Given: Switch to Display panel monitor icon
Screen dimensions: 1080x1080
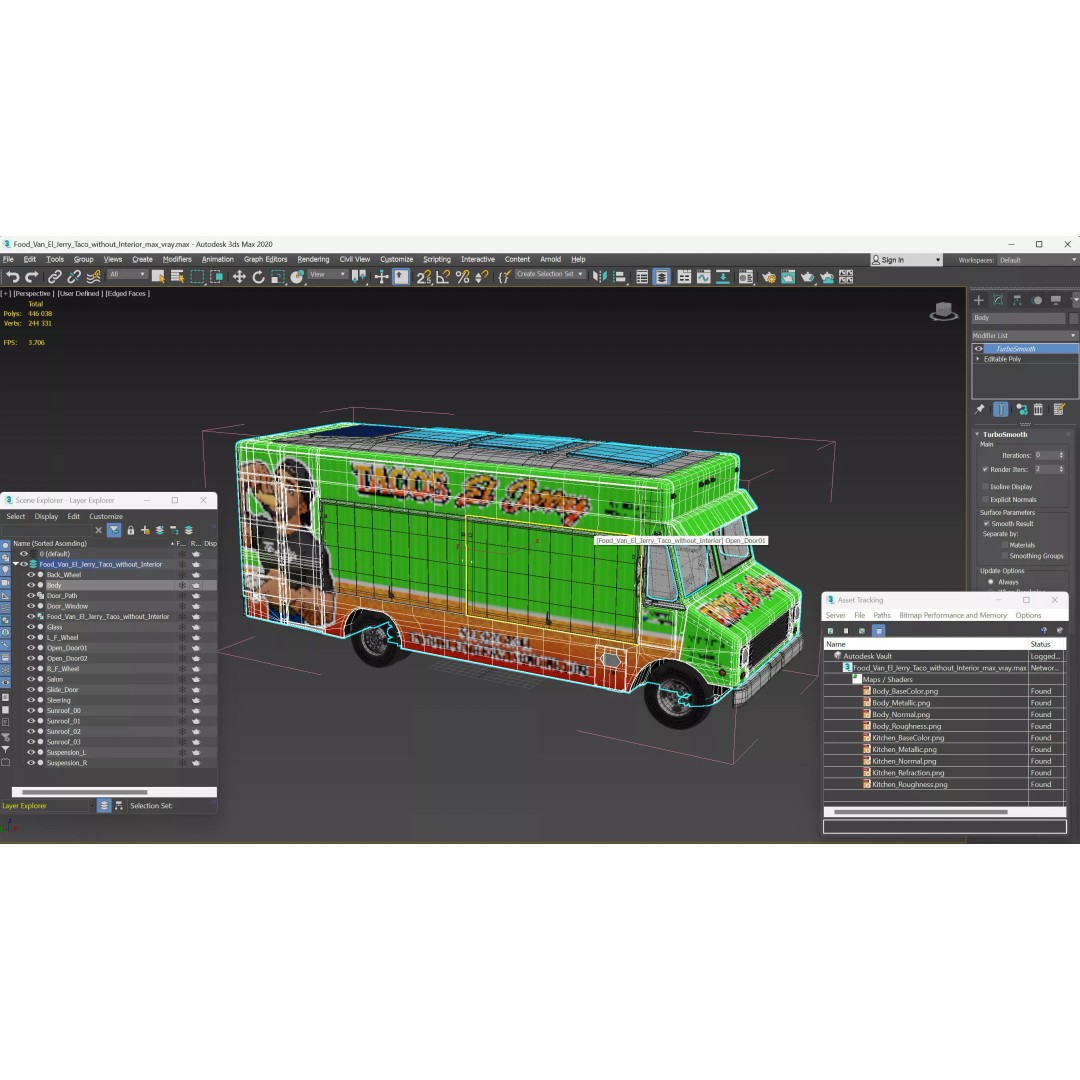Looking at the screenshot, I should (x=1056, y=300).
